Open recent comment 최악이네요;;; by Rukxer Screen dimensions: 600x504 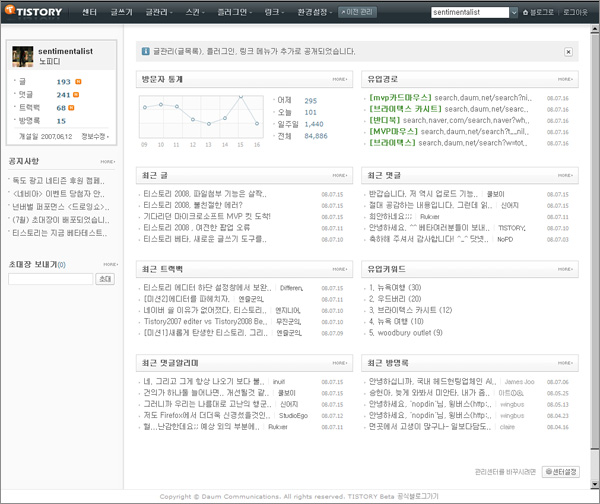390,216
